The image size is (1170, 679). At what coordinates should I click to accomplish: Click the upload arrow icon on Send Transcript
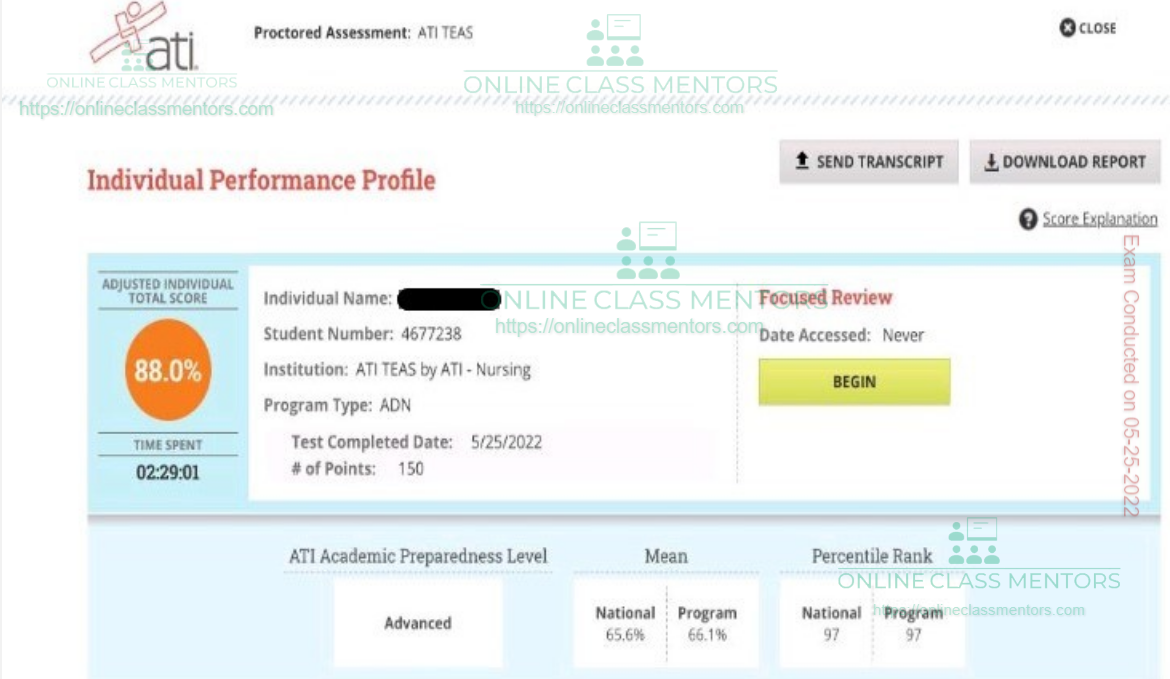coord(802,161)
